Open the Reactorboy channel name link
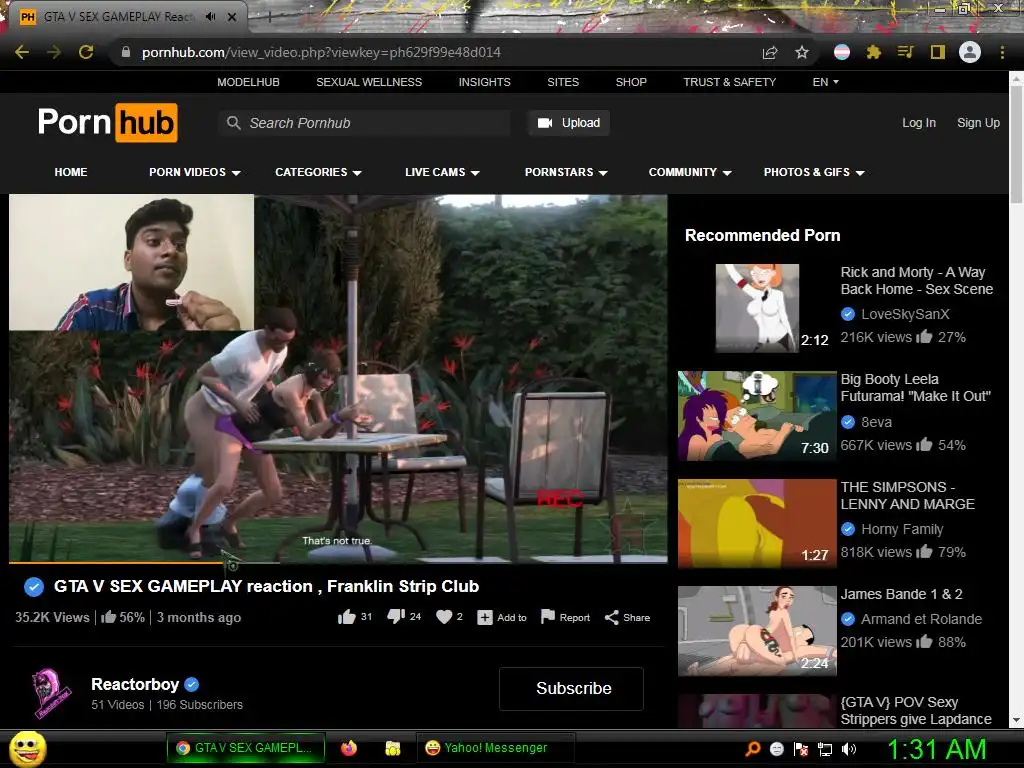Screen dimensions: 1024x768 tap(135, 684)
